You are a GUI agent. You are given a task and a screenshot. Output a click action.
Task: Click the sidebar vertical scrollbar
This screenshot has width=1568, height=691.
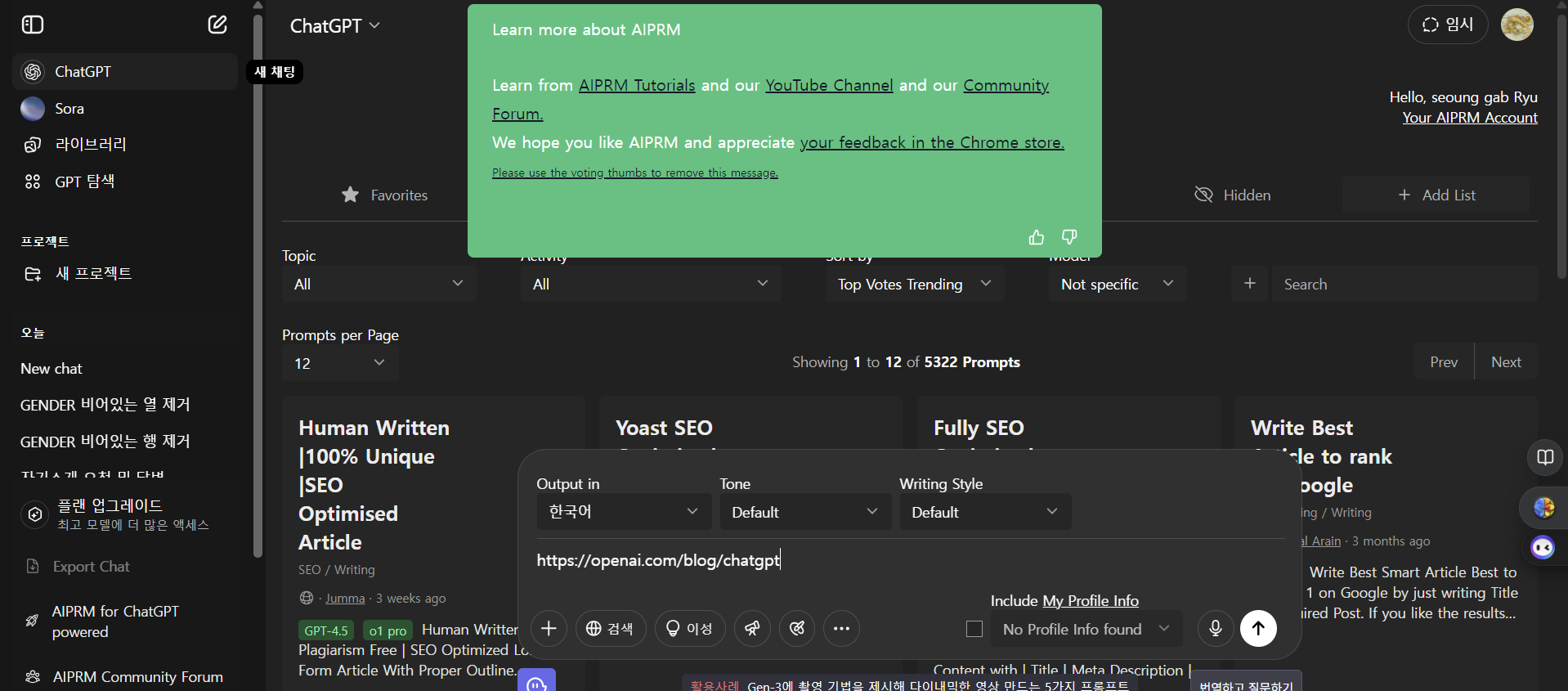coord(258,286)
